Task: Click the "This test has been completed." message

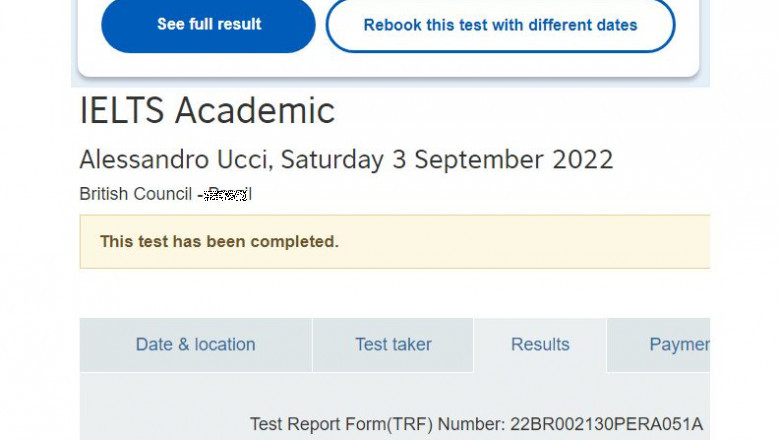Action: (219, 242)
